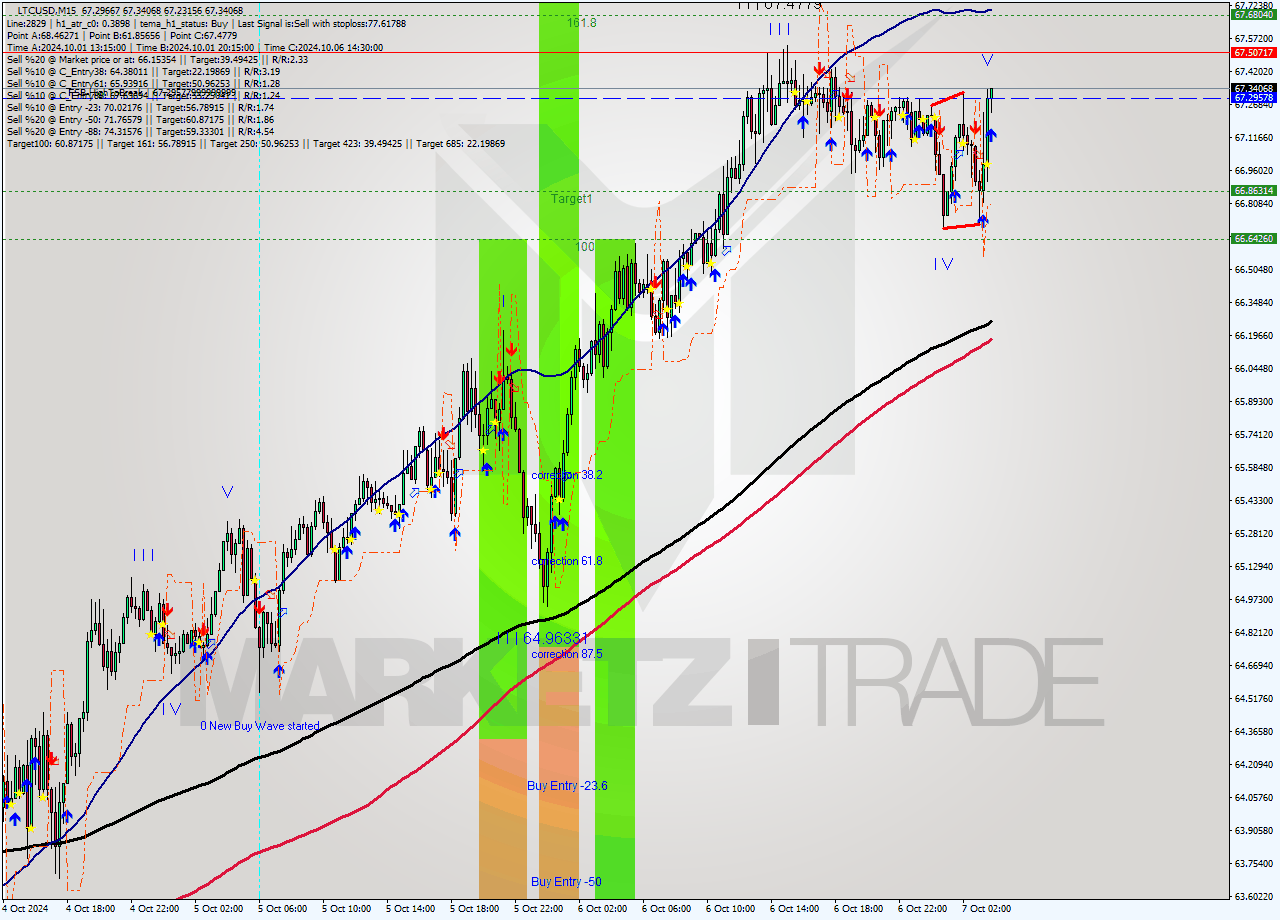Click the 66.19660 price axis value

pos(1253,335)
